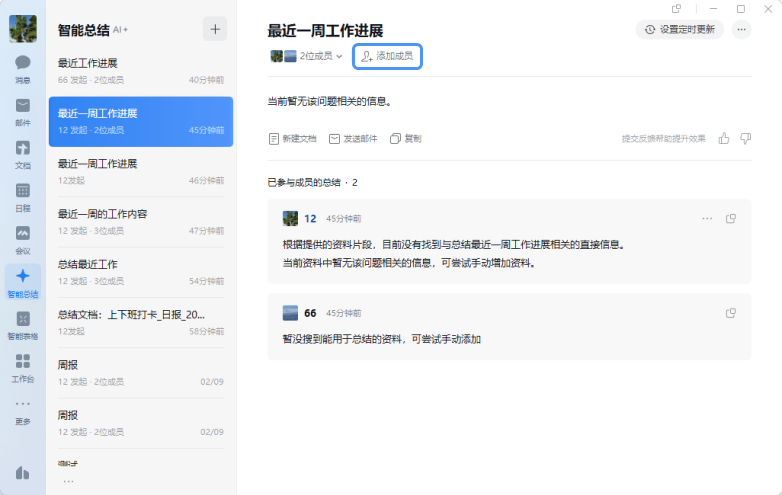This screenshot has height=495, width=782.
Task: Click the name 66 in summary card
Action: point(310,313)
